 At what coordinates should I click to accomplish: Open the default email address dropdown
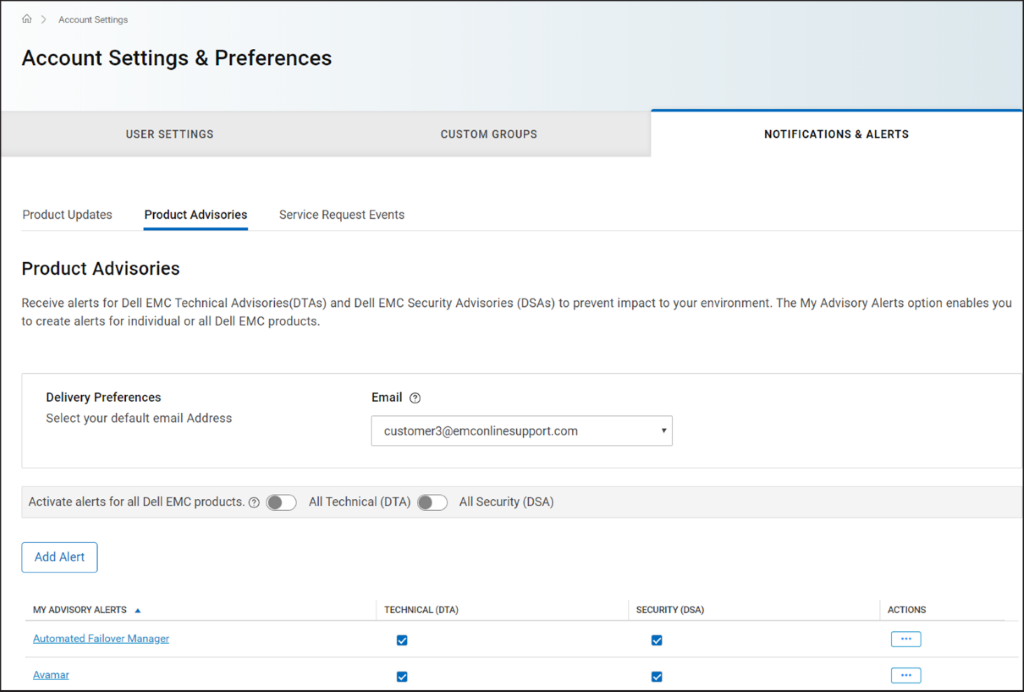521,431
